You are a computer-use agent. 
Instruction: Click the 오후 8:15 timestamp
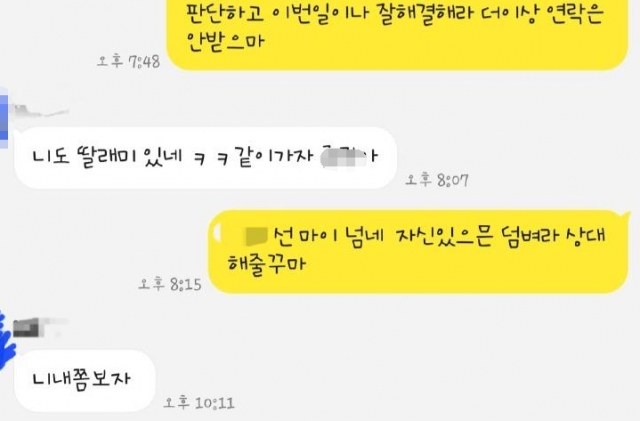(x=169, y=284)
